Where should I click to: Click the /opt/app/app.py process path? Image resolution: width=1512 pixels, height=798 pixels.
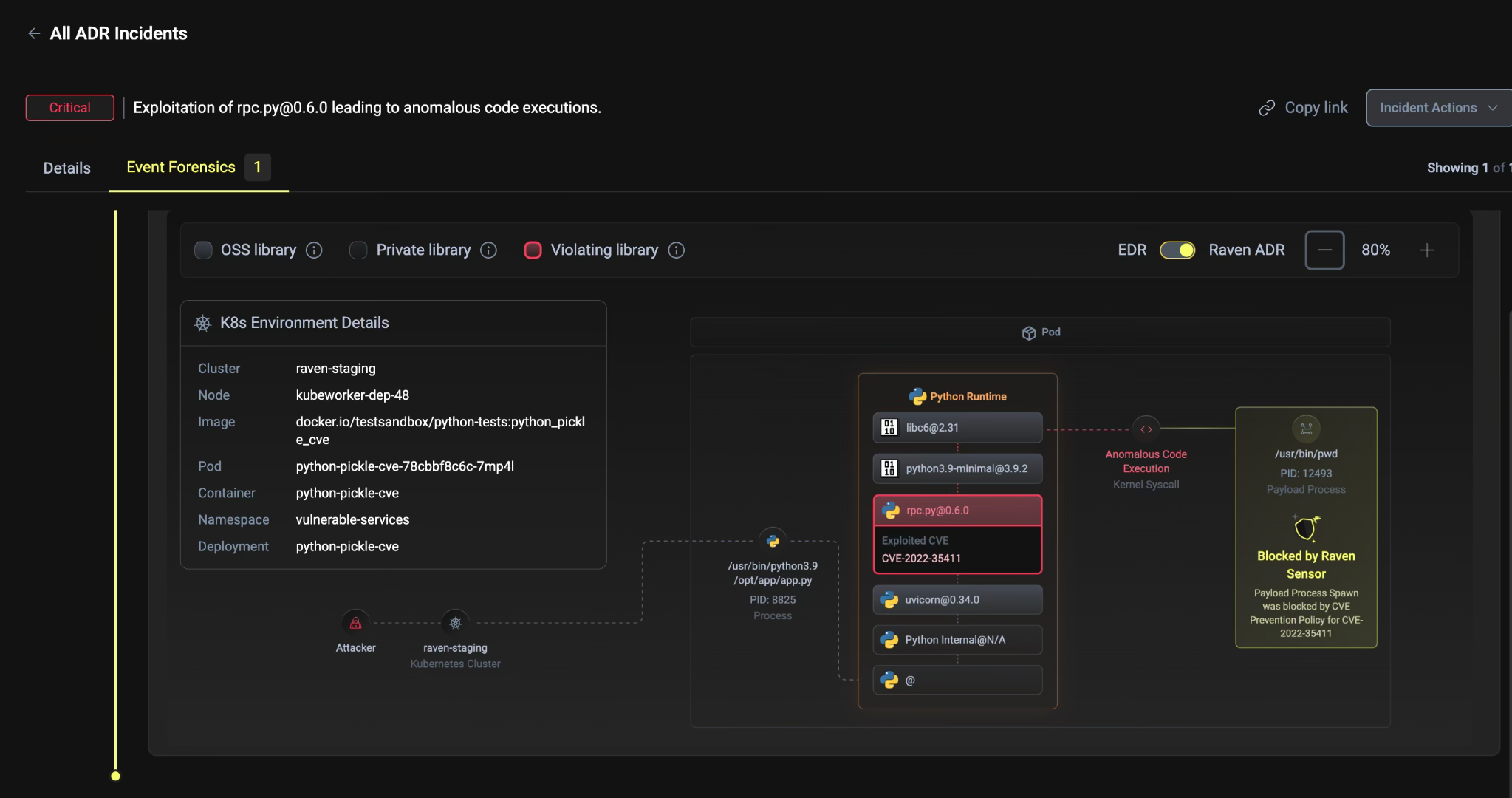pyautogui.click(x=773, y=581)
